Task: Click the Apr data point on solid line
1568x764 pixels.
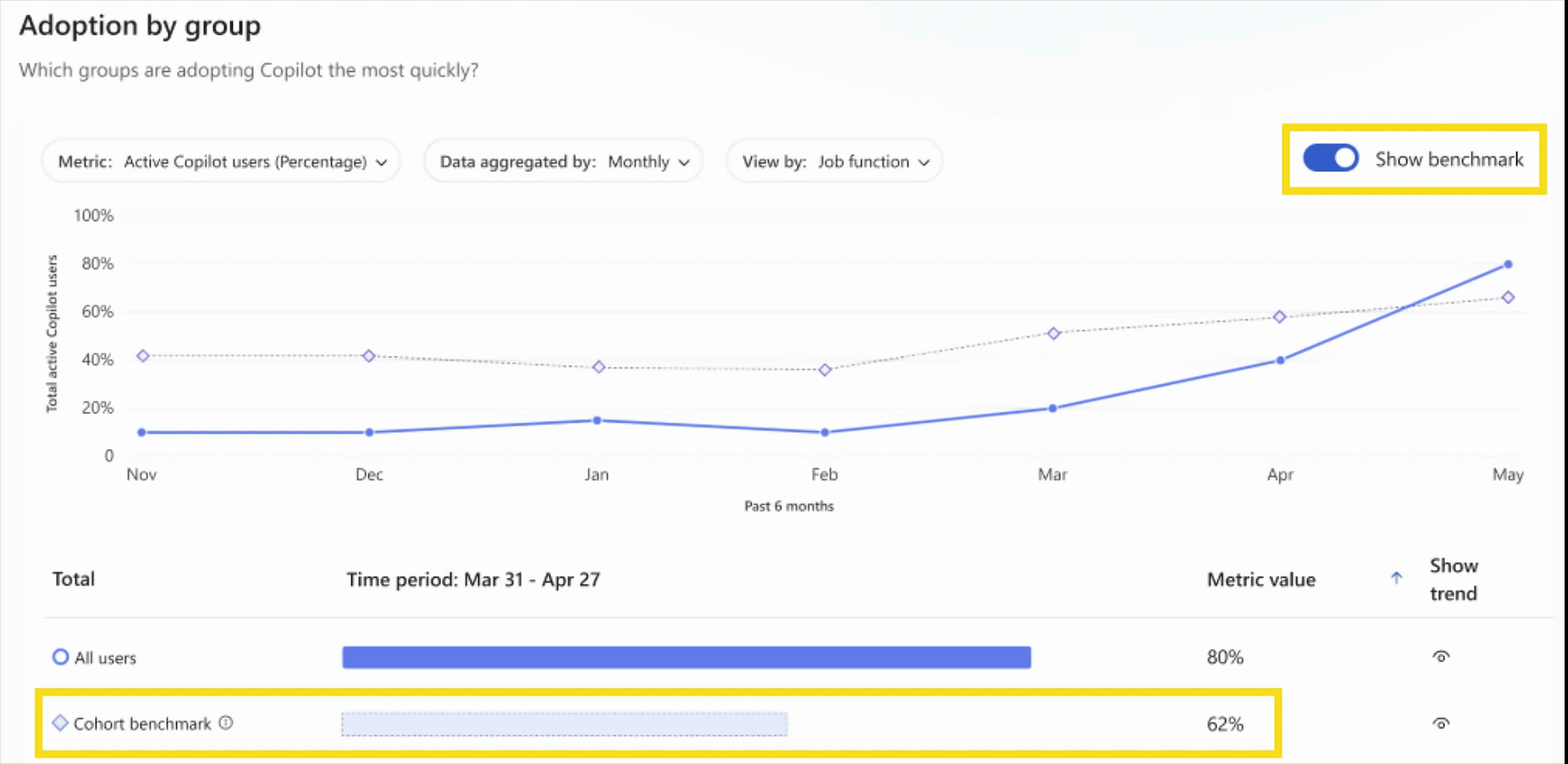Action: coord(1280,360)
